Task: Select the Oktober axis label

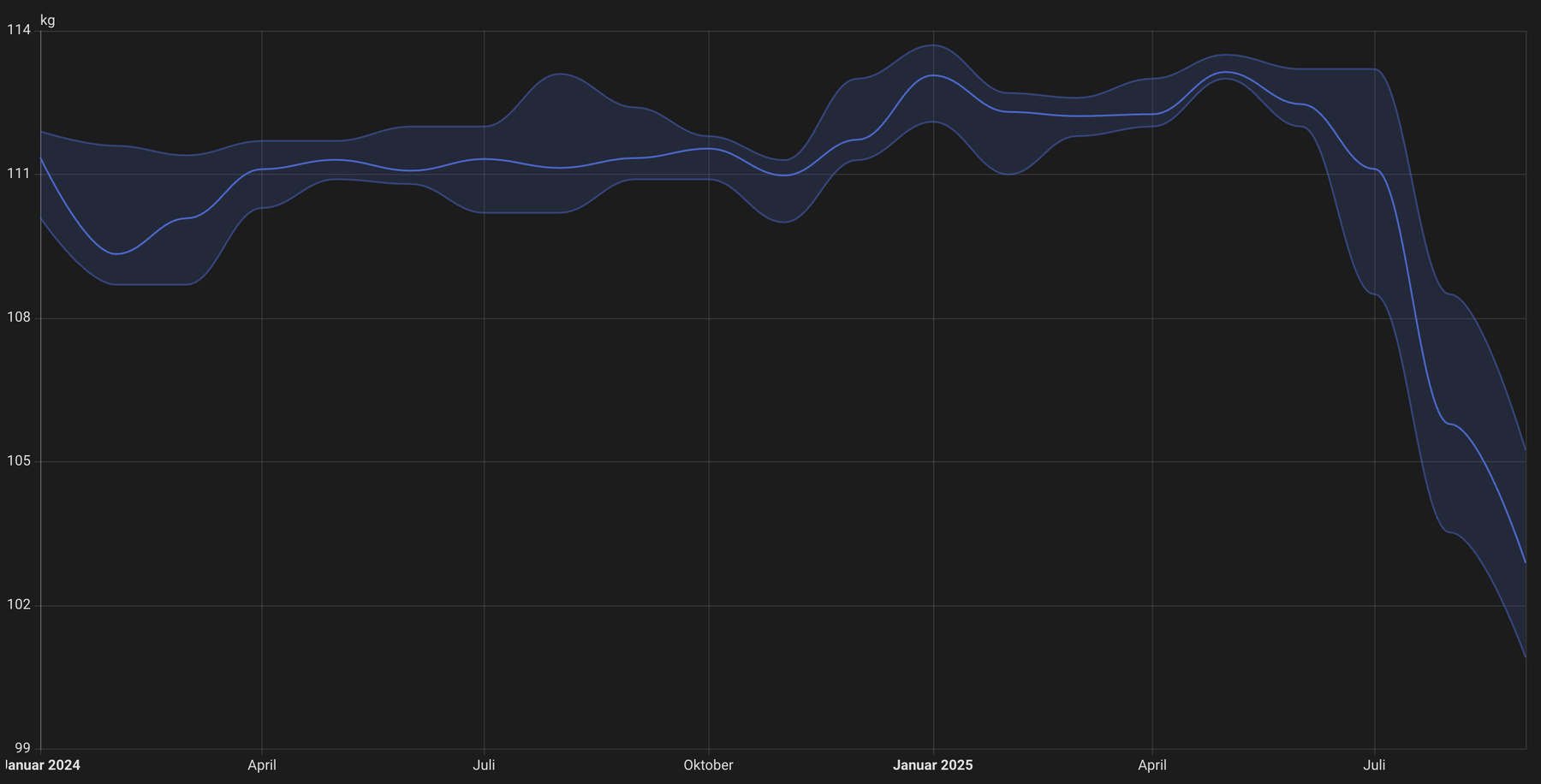Action: 708,765
